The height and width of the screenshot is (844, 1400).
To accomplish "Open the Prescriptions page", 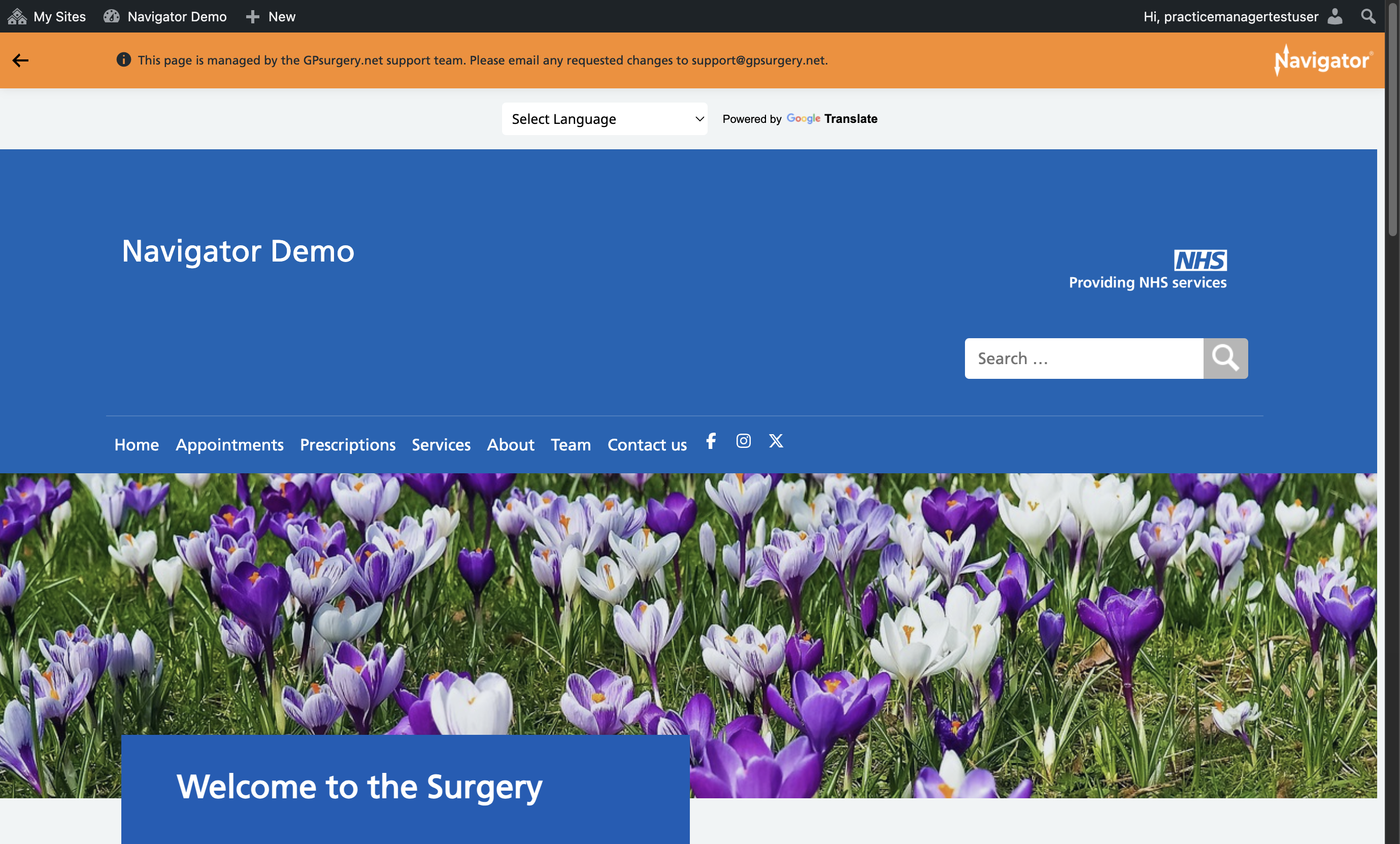I will pyautogui.click(x=348, y=444).
